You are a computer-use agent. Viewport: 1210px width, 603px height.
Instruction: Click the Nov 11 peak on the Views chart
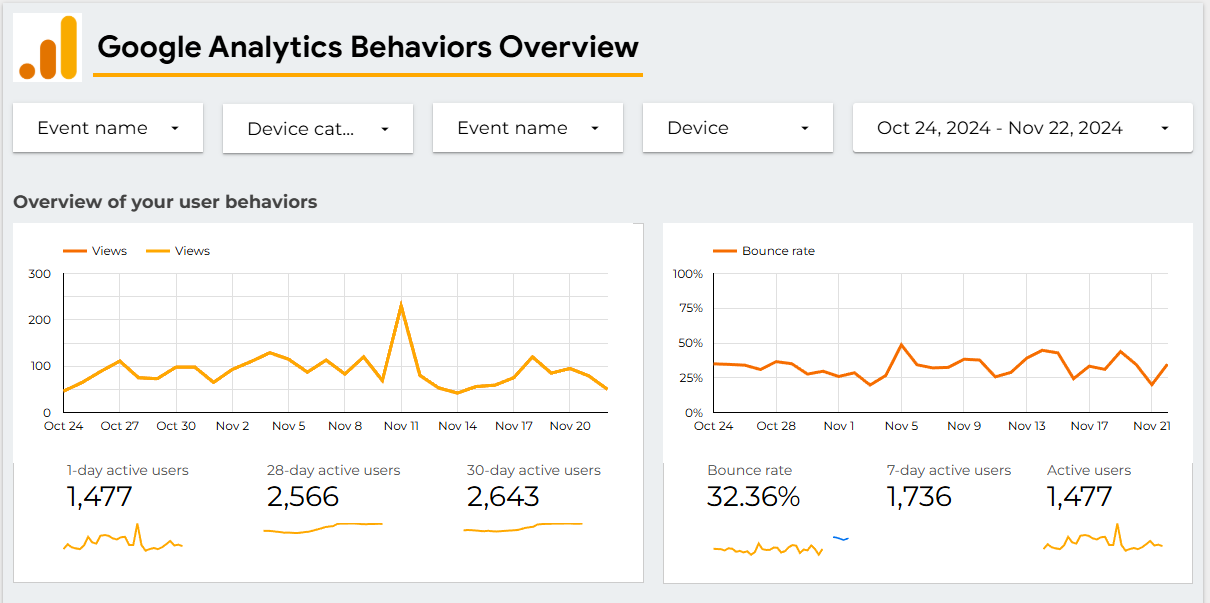[401, 304]
